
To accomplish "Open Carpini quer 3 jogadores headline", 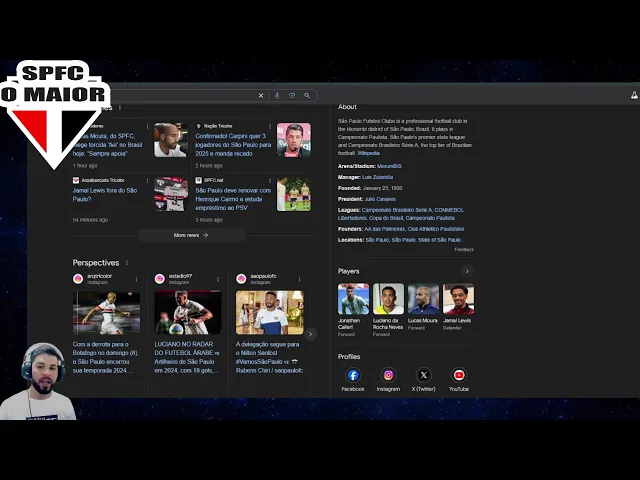I will tap(233, 144).
